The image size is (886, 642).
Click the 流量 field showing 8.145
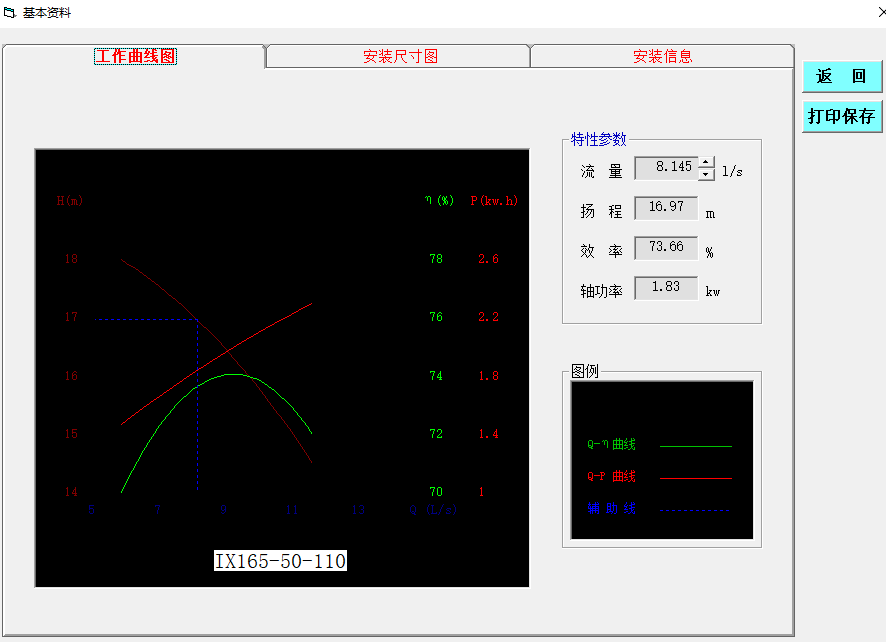pyautogui.click(x=667, y=168)
